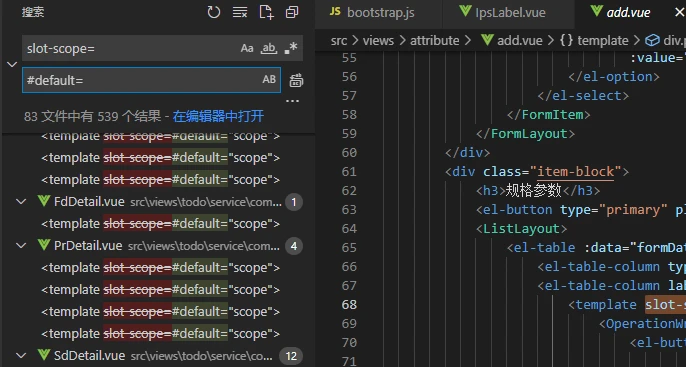Click the FdDetail.vue Vue file icon
The height and width of the screenshot is (367, 686).
point(43,201)
